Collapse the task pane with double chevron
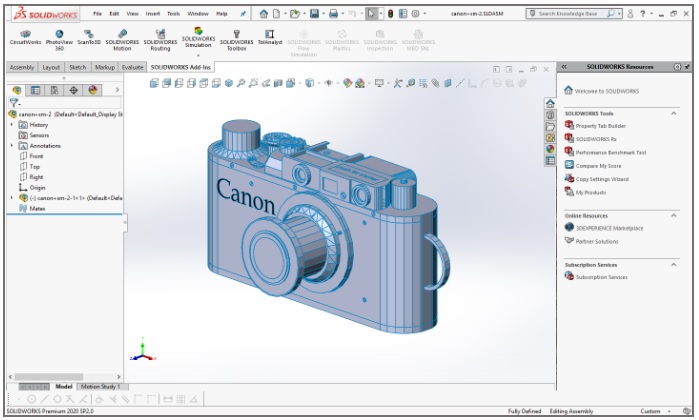This screenshot has width=699, height=420. point(564,67)
